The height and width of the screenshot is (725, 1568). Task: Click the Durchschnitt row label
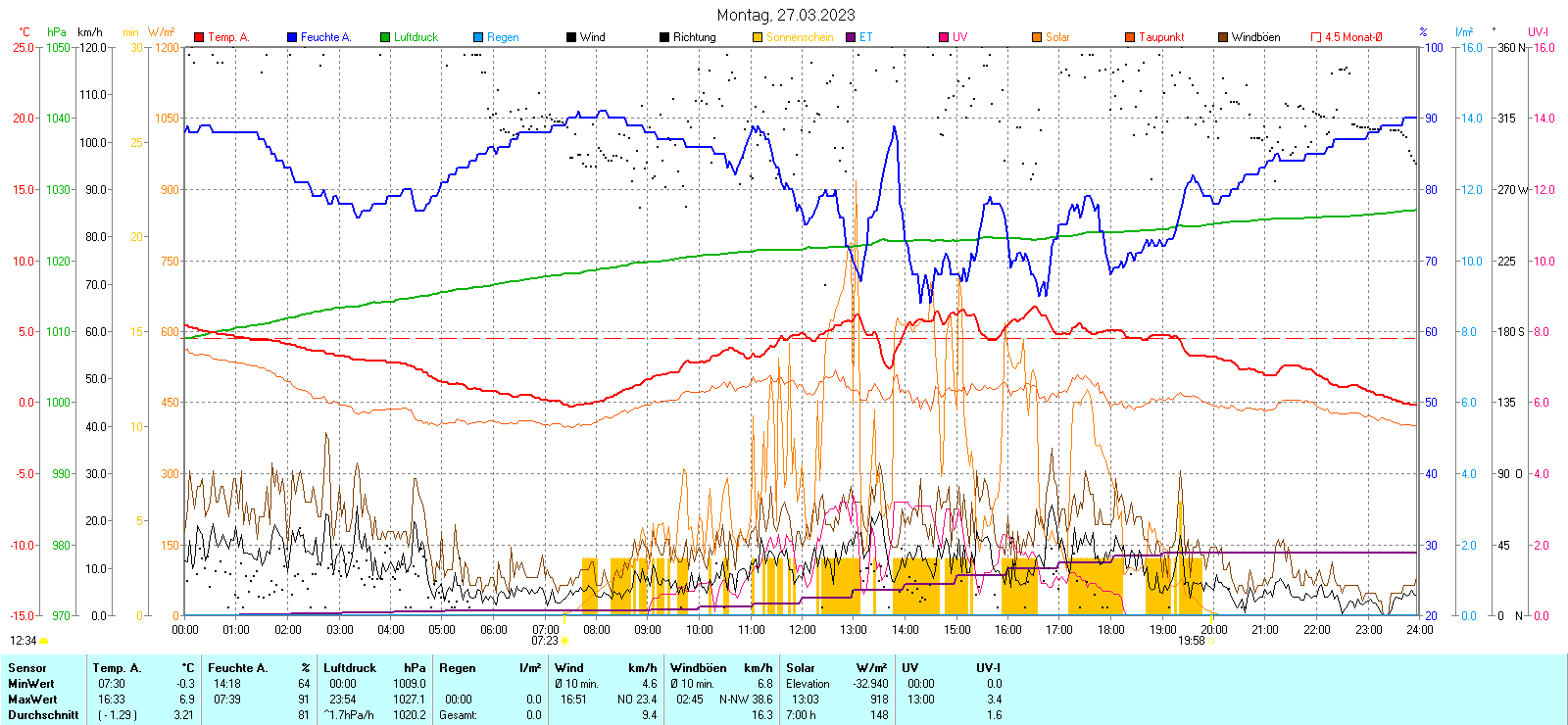tap(43, 715)
